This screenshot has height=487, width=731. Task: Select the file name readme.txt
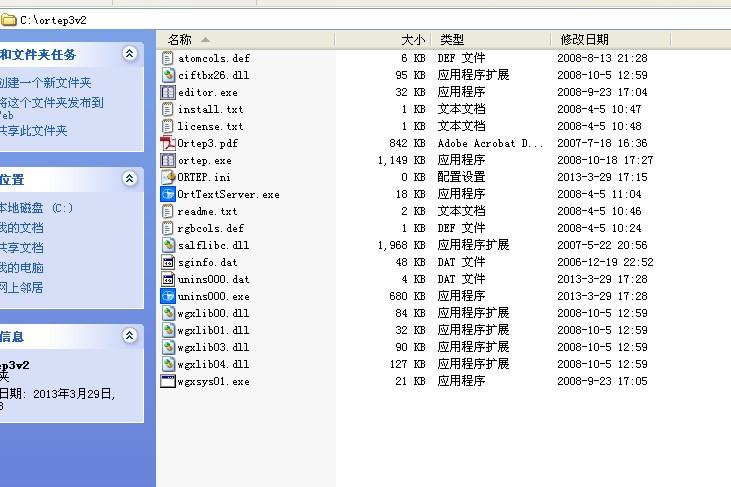207,211
